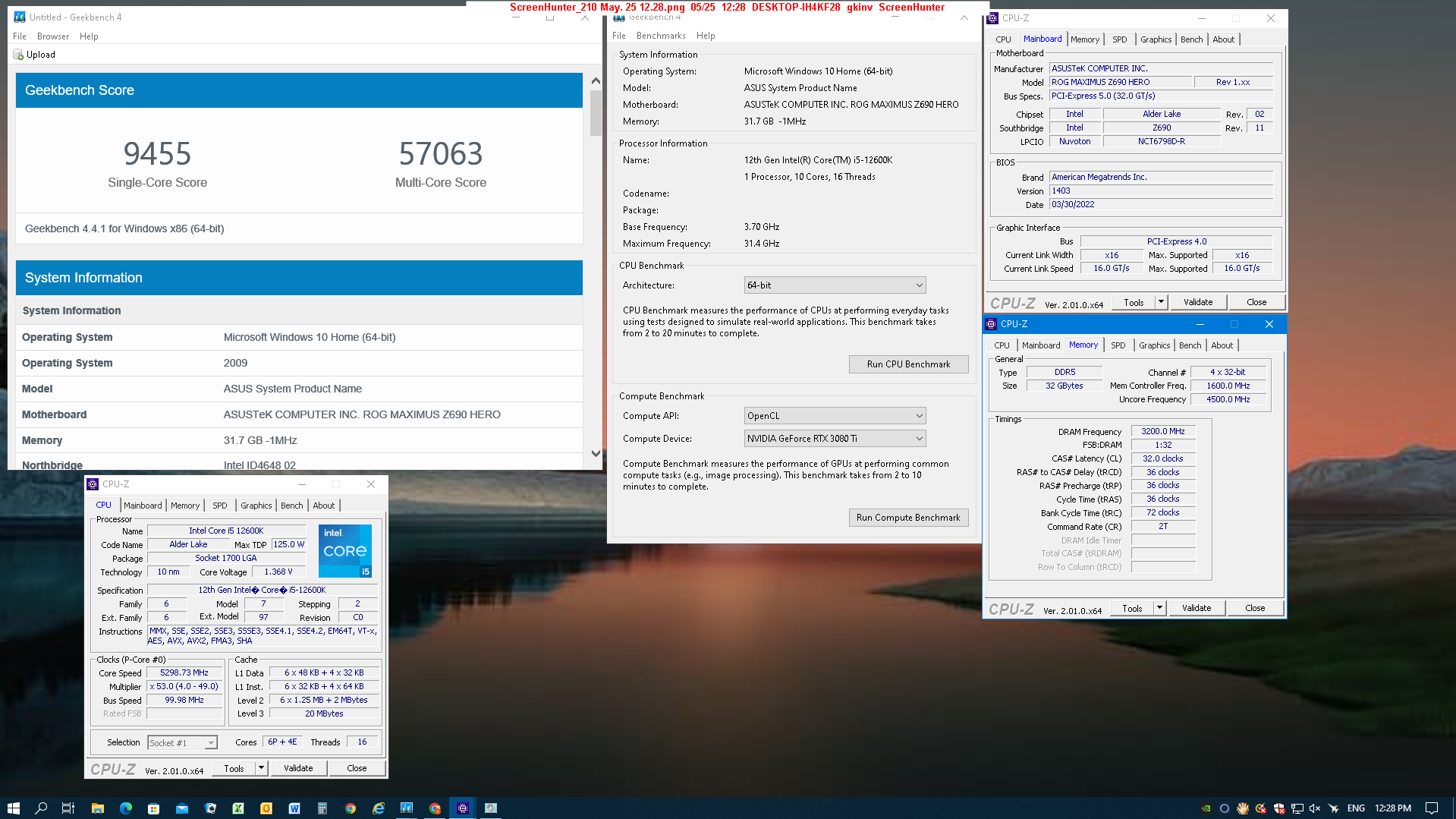Click Run Compute Benchmark
This screenshot has width=1456, height=819.
(x=908, y=518)
